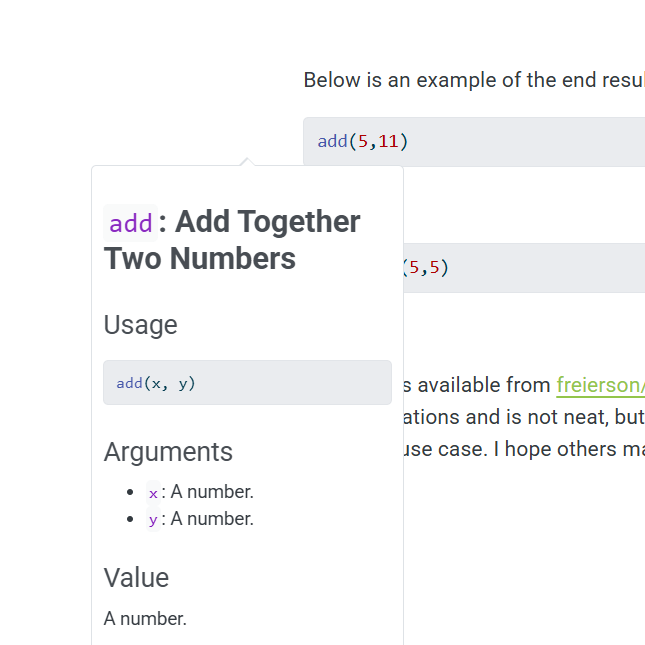
Task: Click the purple 'x' argument code label
Action: [x=153, y=493]
